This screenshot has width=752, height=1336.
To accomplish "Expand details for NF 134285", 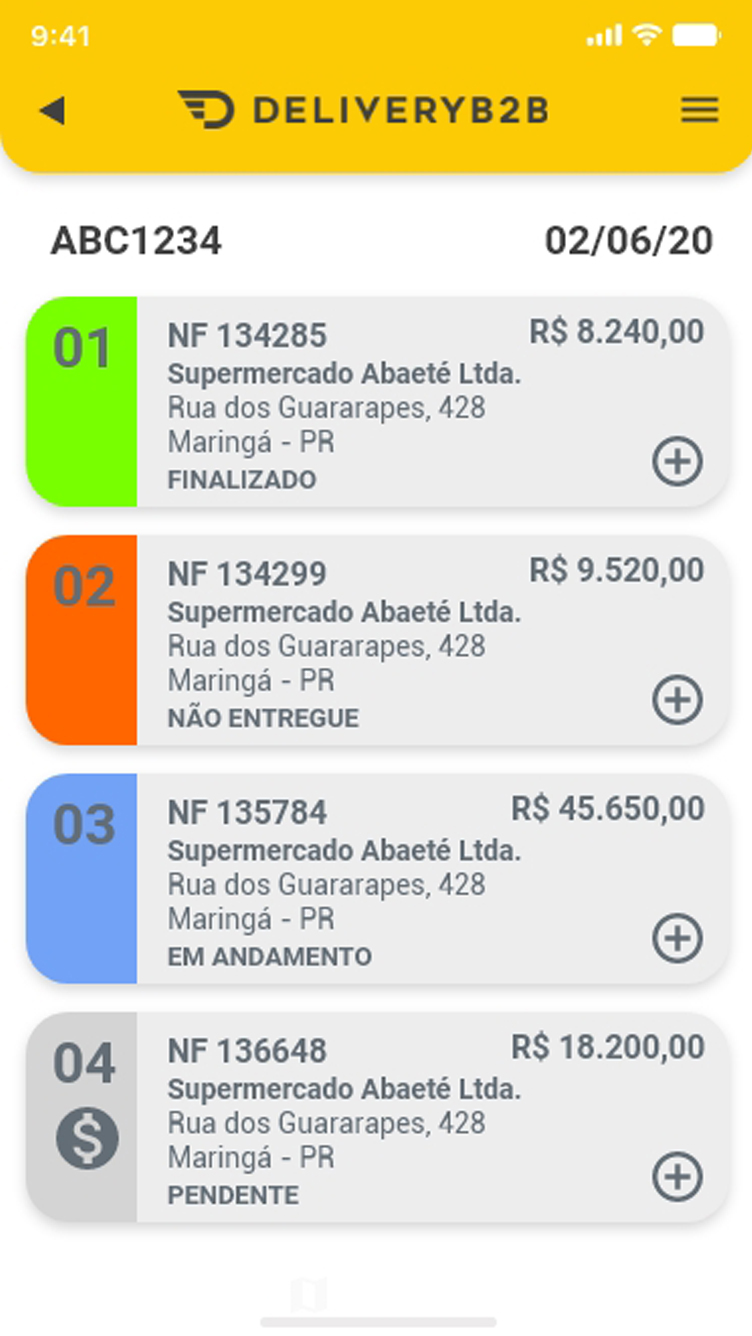I will tap(678, 461).
